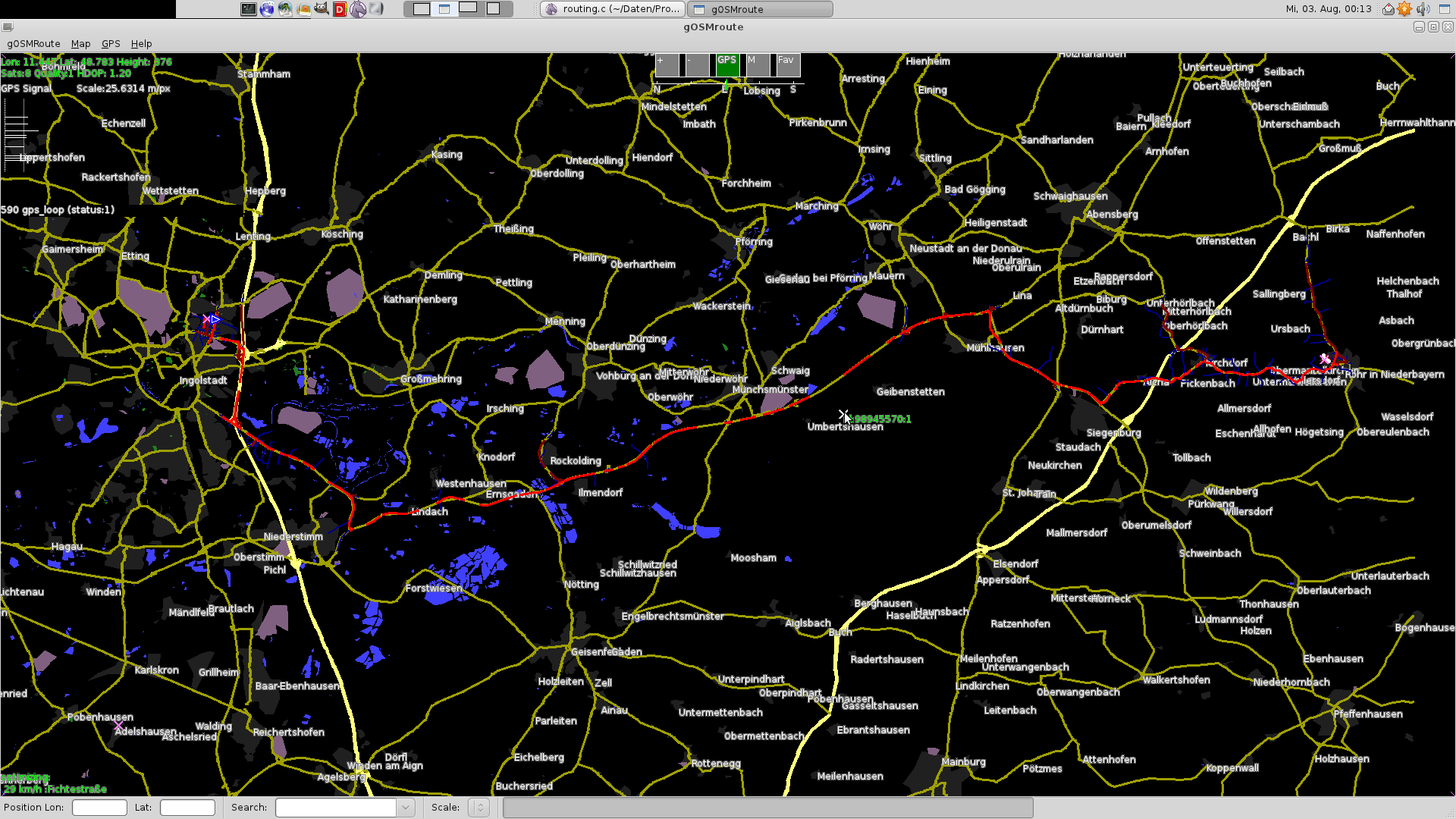Click the Abensberg place label
This screenshot has height=819, width=1456.
pyautogui.click(x=1112, y=215)
